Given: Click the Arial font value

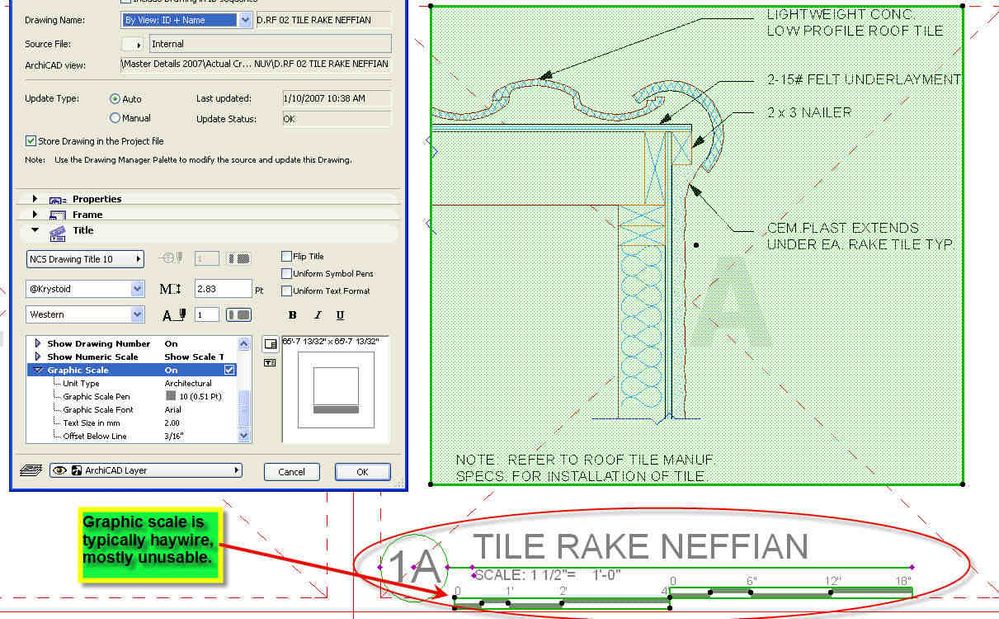Looking at the screenshot, I should [173, 409].
